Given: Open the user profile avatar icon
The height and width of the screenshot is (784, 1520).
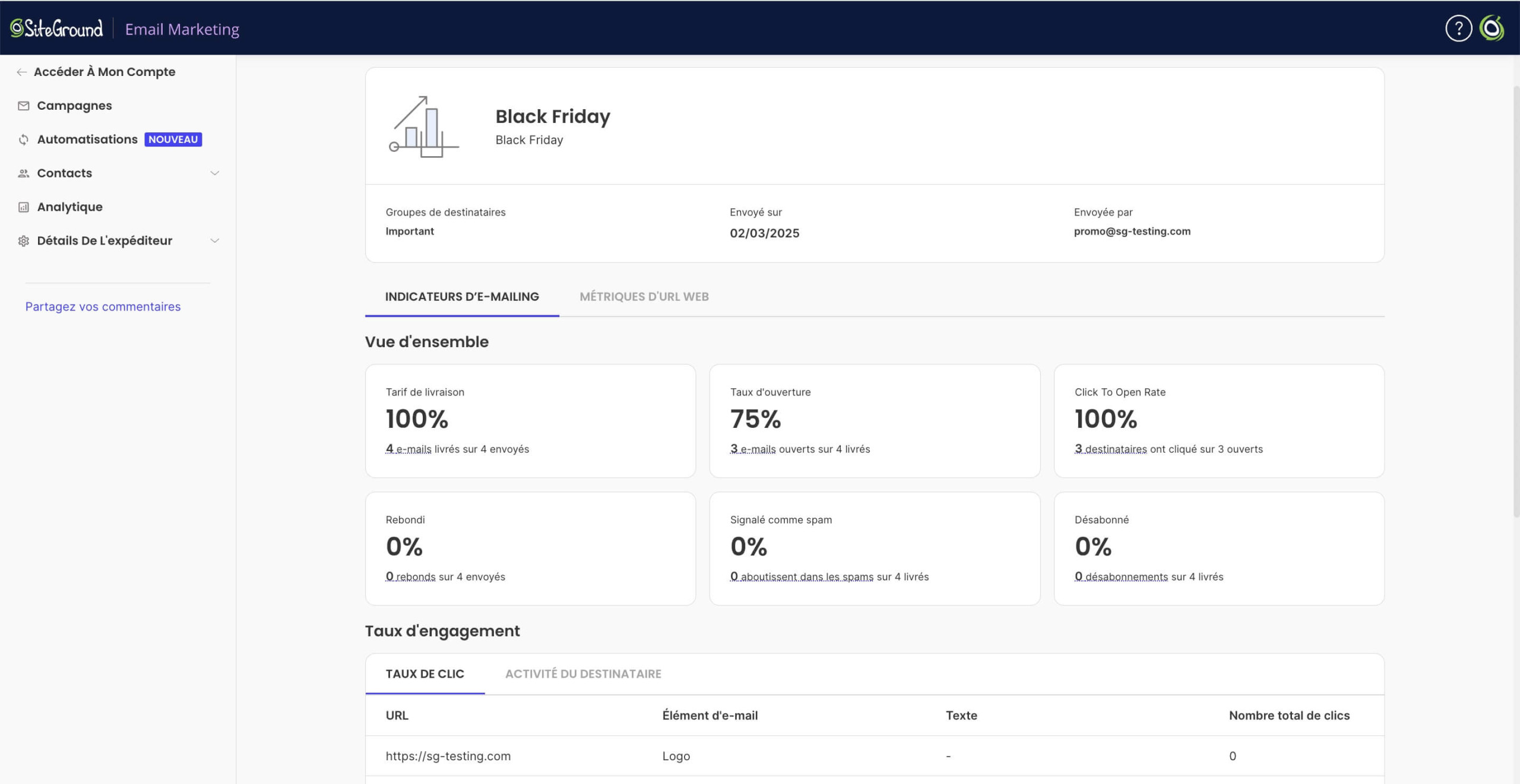Looking at the screenshot, I should tap(1491, 28).
